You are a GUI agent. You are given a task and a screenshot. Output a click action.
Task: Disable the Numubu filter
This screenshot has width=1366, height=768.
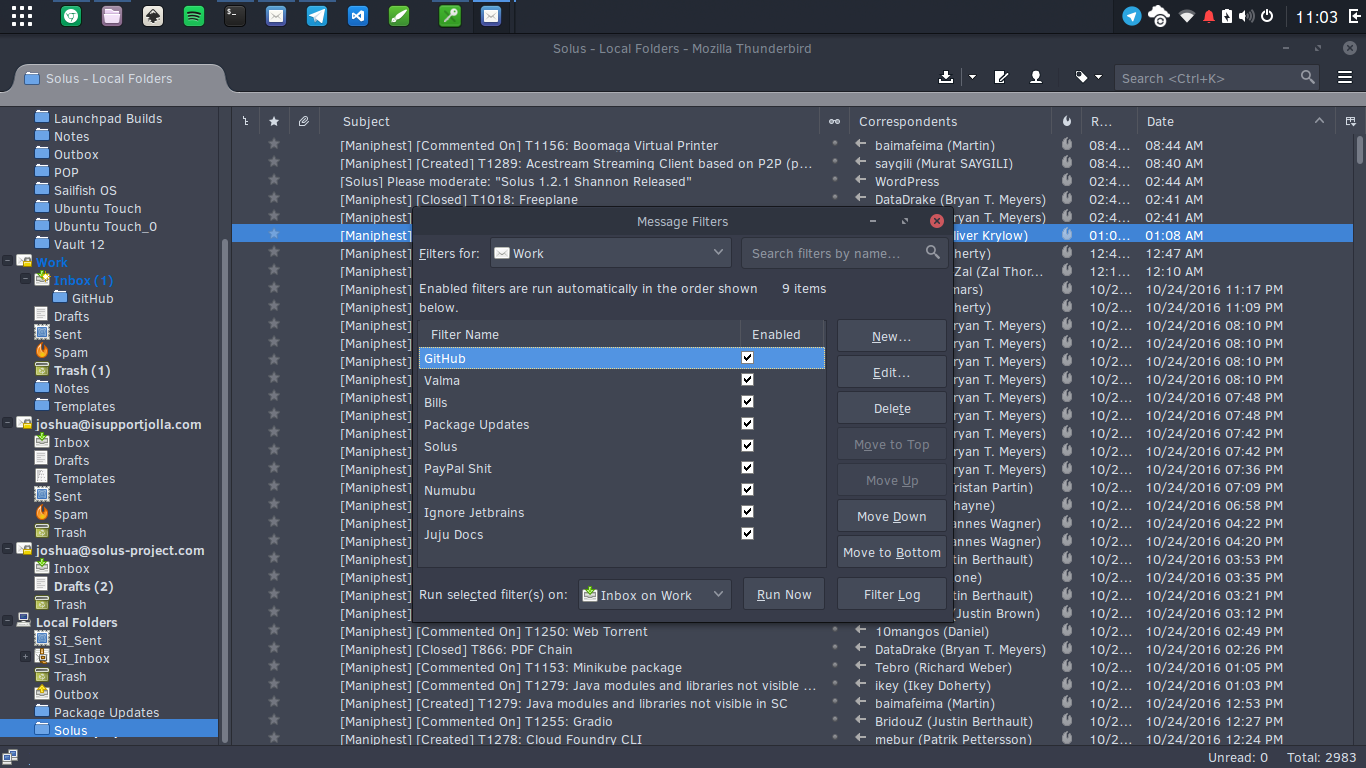(747, 490)
